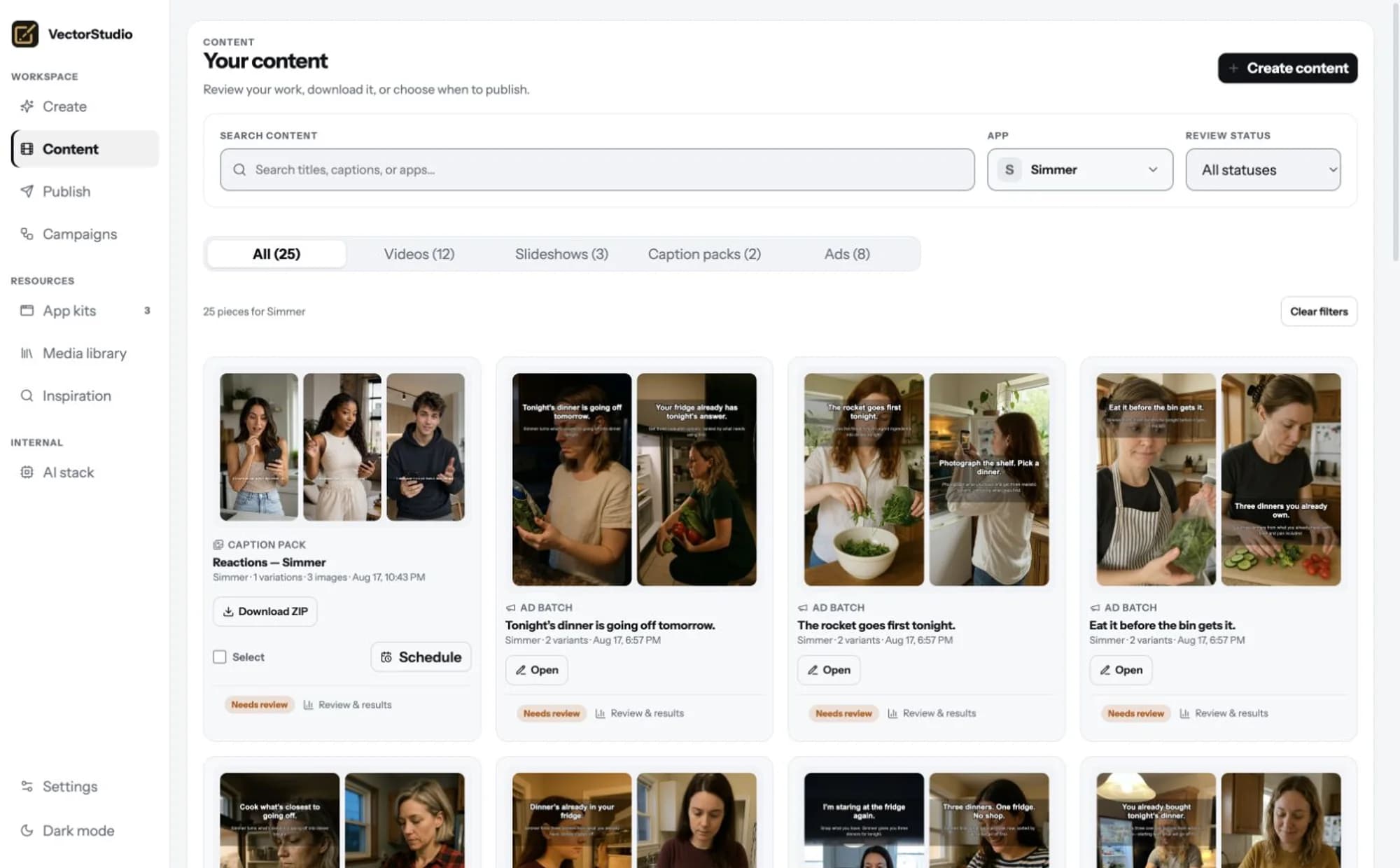Click bar-chart icon for Reactions — Simmer results
This screenshot has height=868, width=1400.
coord(308,705)
